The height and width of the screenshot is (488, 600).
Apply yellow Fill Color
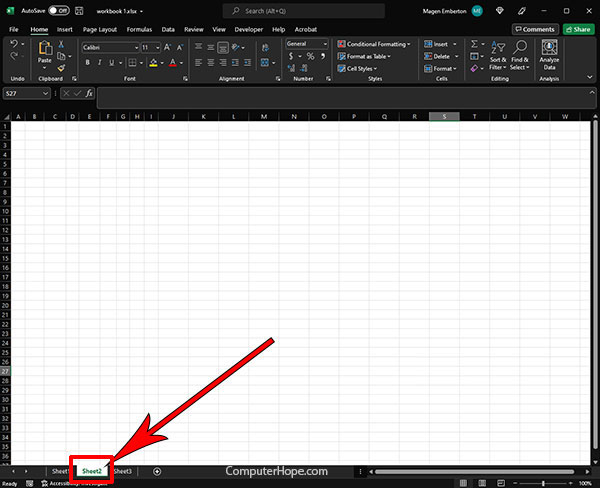tap(153, 62)
